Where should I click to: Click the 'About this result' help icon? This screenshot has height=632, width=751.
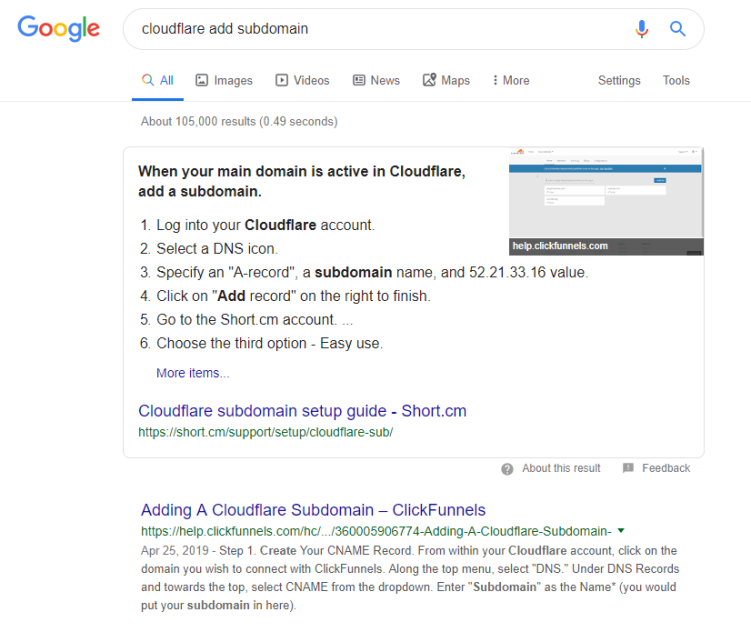pyautogui.click(x=507, y=468)
